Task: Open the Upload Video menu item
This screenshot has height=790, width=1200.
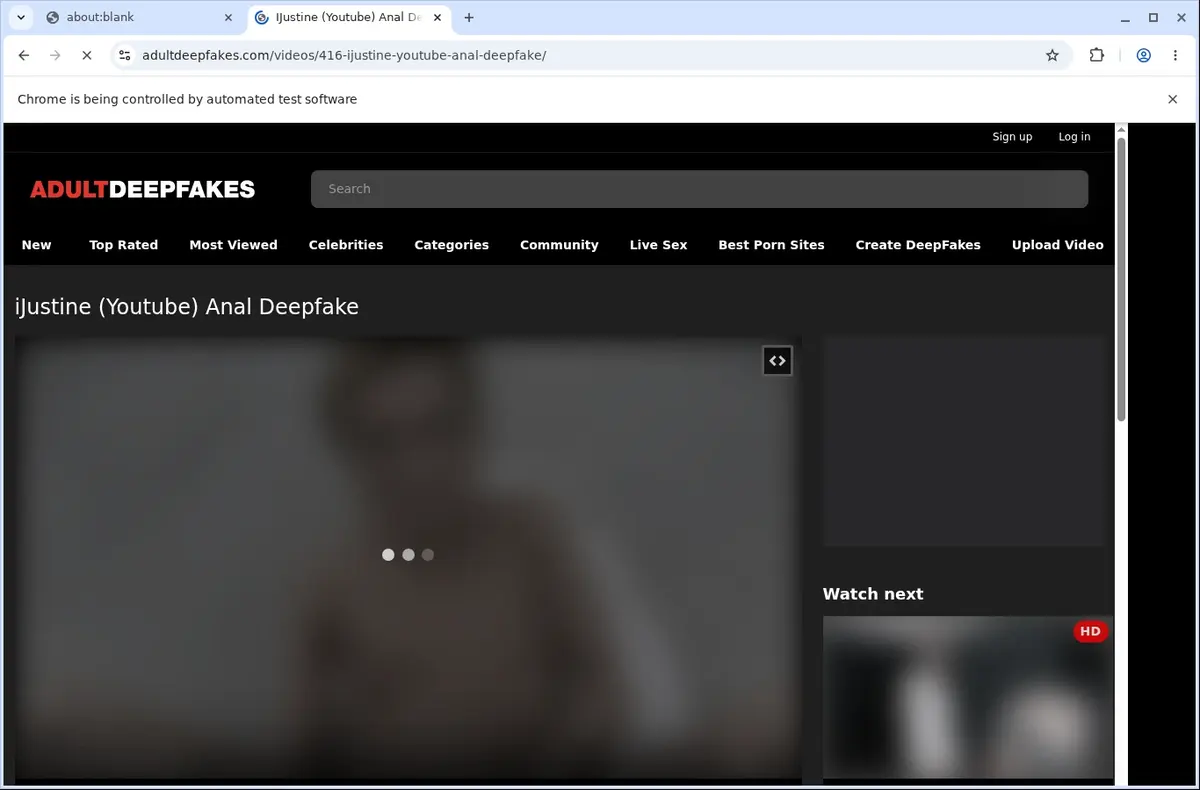Action: (1057, 245)
